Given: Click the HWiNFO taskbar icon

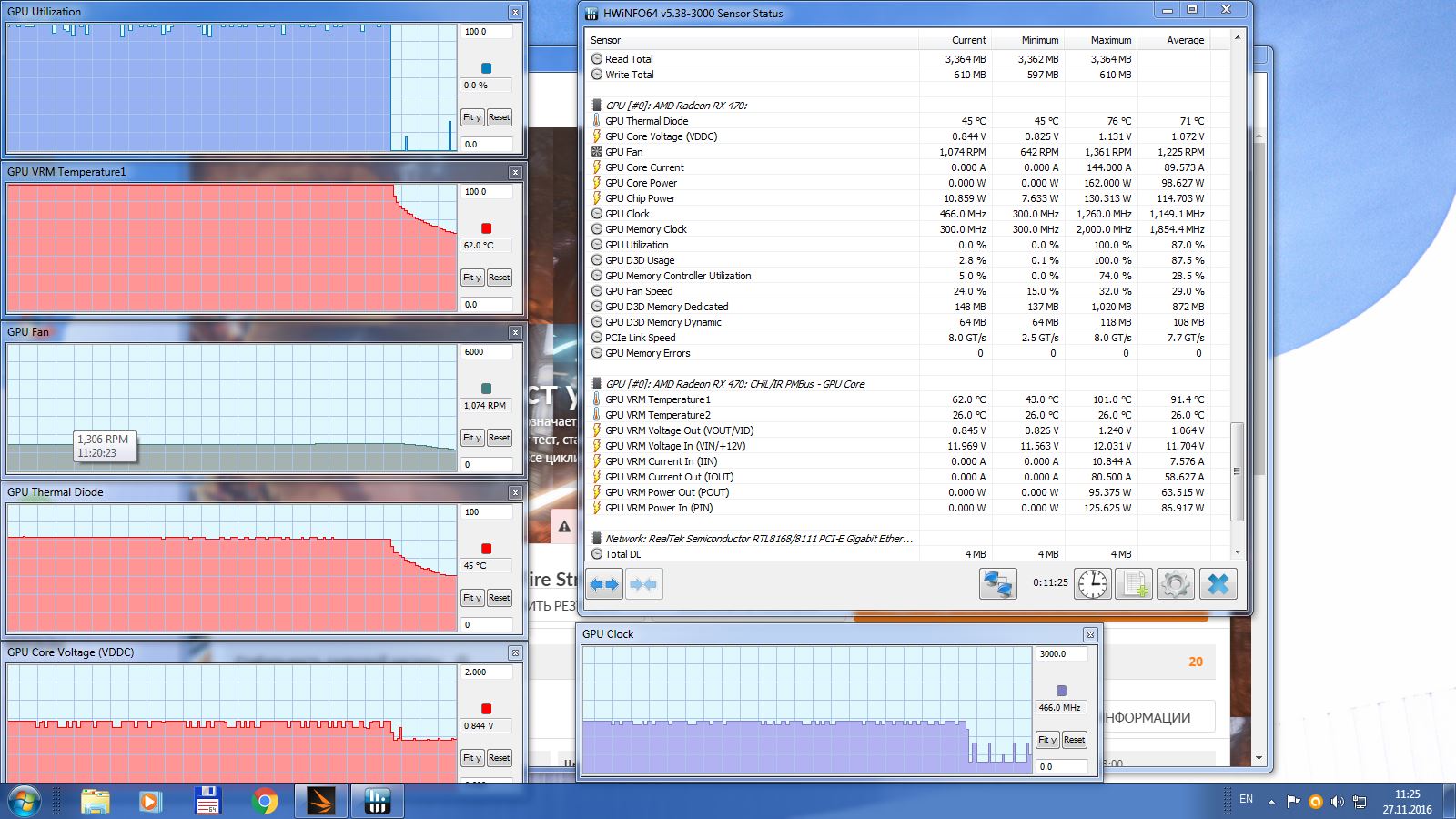Looking at the screenshot, I should coord(377,801).
